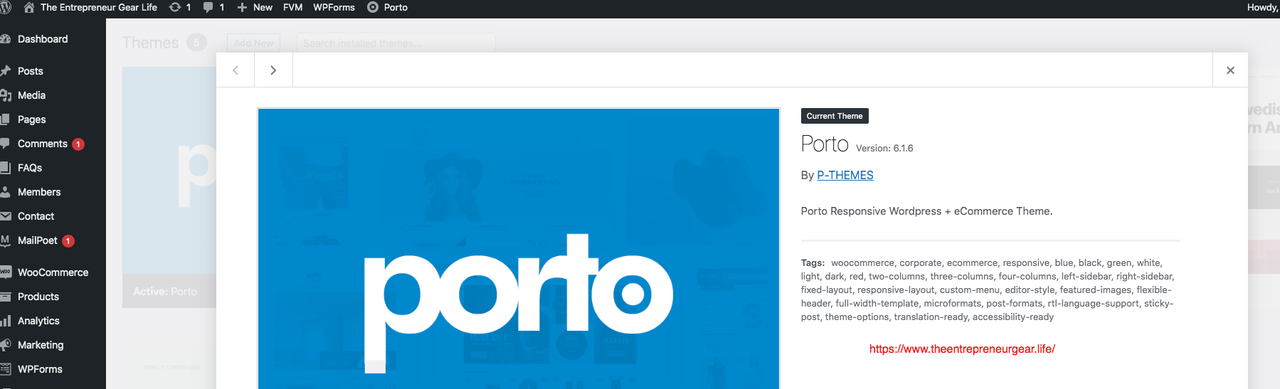Open comments bubble in admin bar
Screen dimensions: 1280x389
pos(213,7)
